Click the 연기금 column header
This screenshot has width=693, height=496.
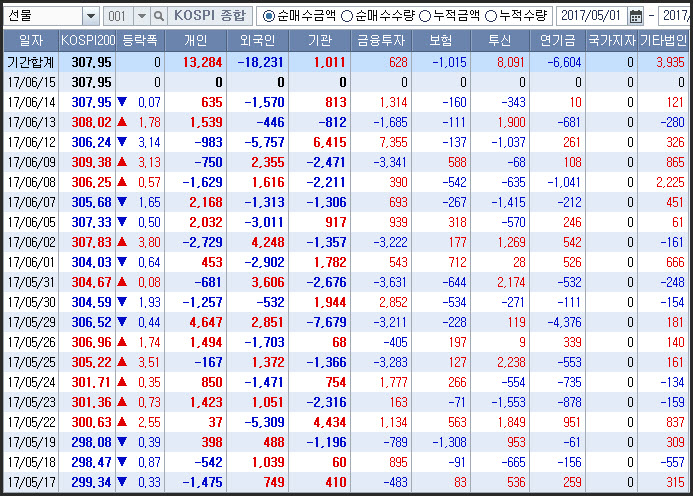pyautogui.click(x=558, y=41)
